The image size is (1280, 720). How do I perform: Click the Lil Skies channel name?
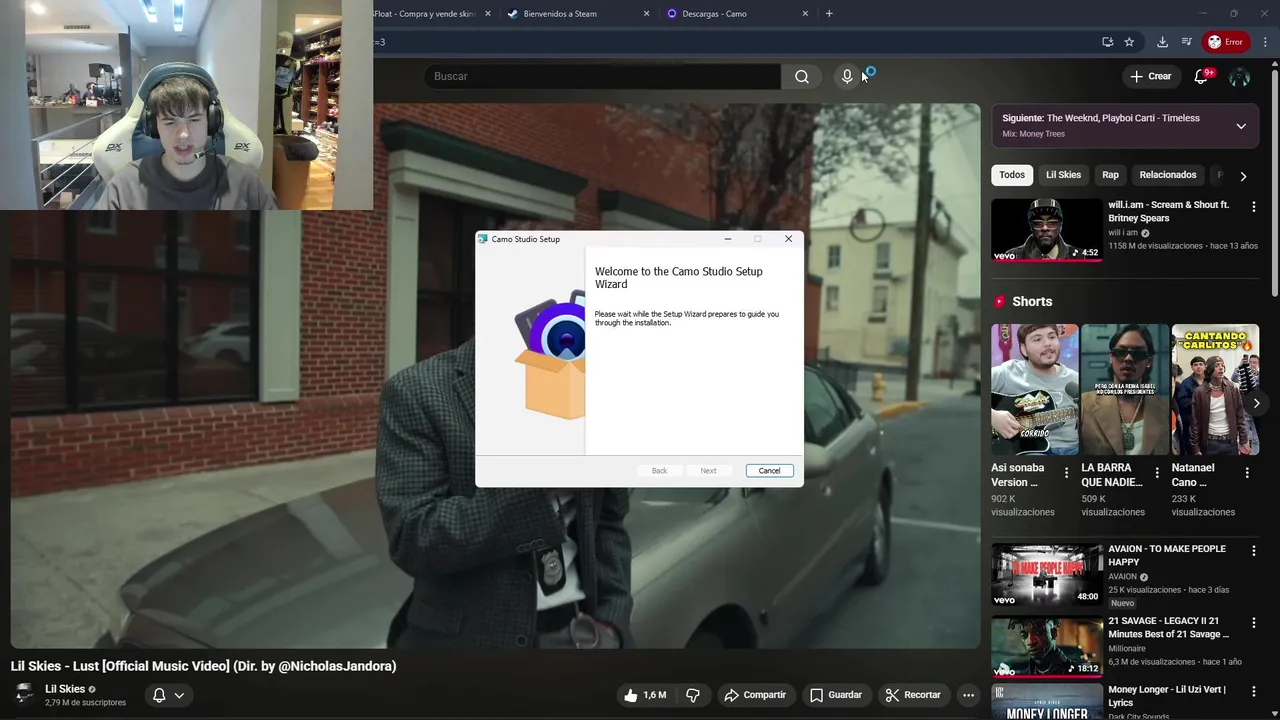click(x=65, y=689)
